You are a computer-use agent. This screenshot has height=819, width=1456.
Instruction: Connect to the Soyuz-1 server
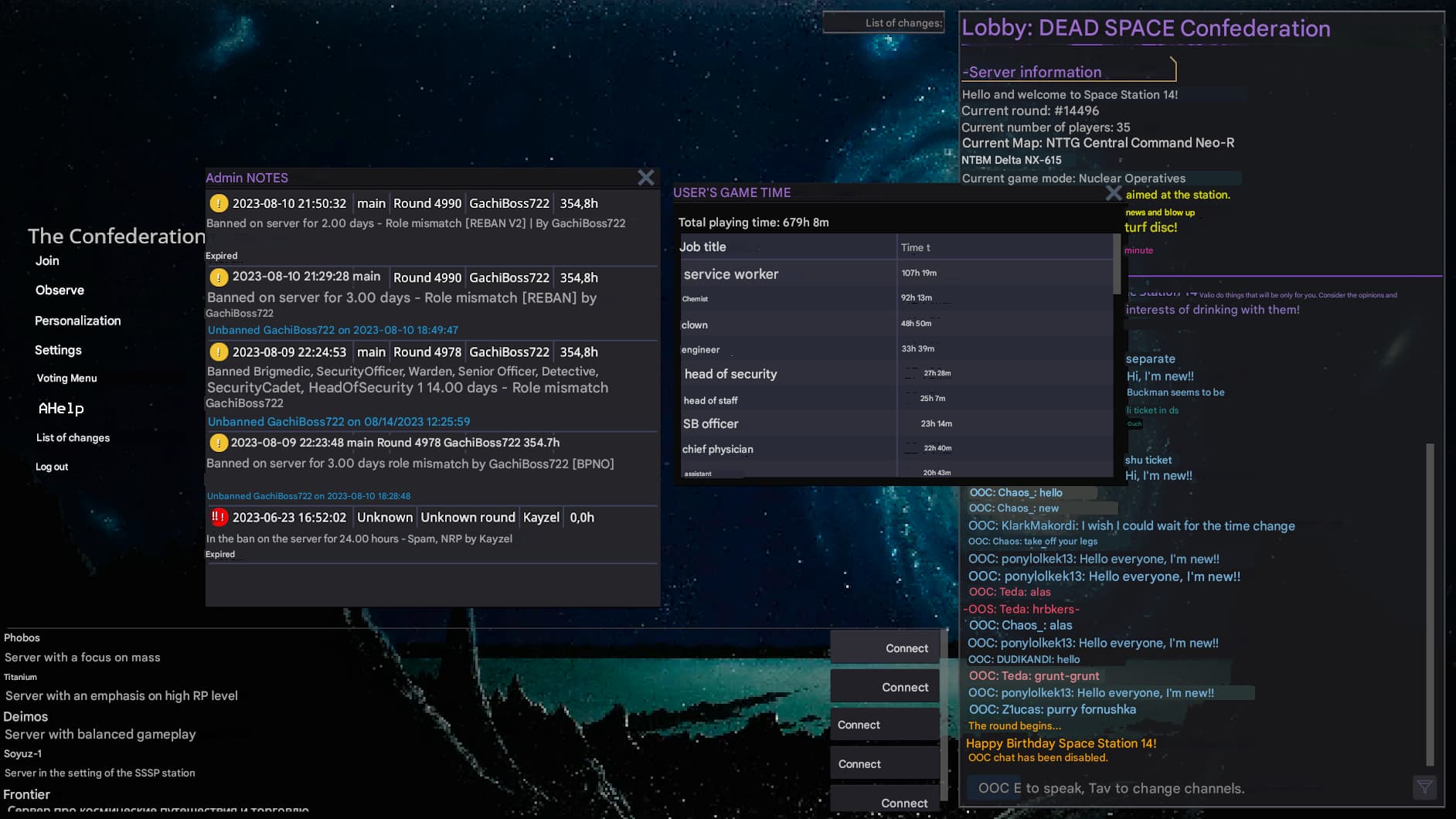[885, 763]
